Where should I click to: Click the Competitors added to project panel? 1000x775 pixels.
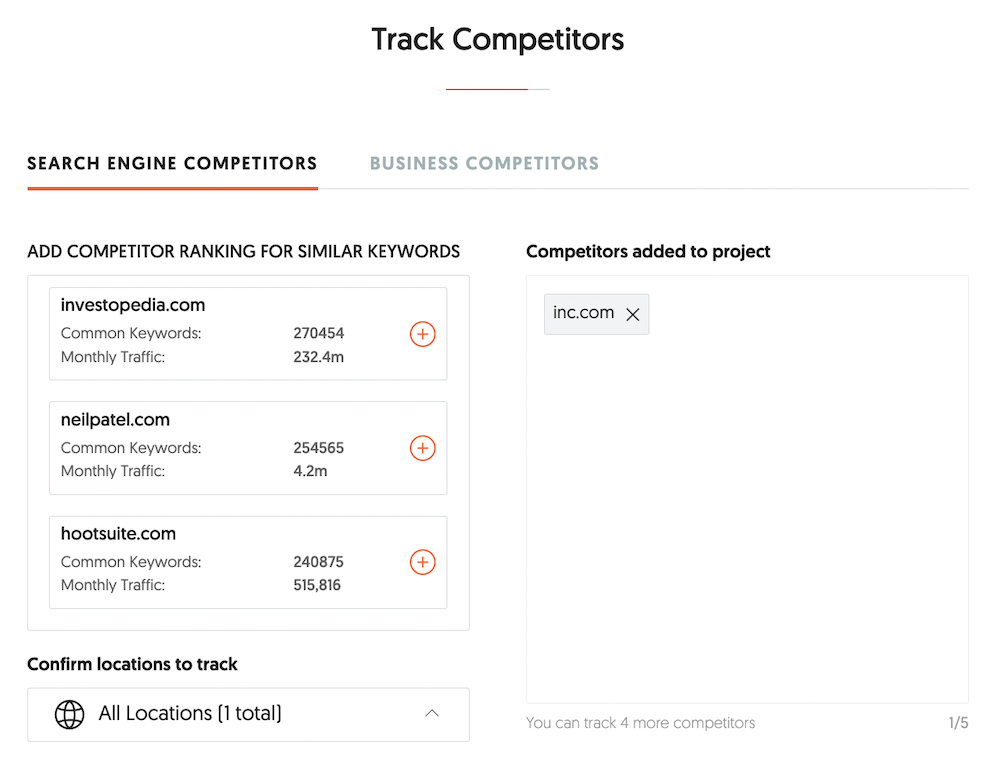747,490
